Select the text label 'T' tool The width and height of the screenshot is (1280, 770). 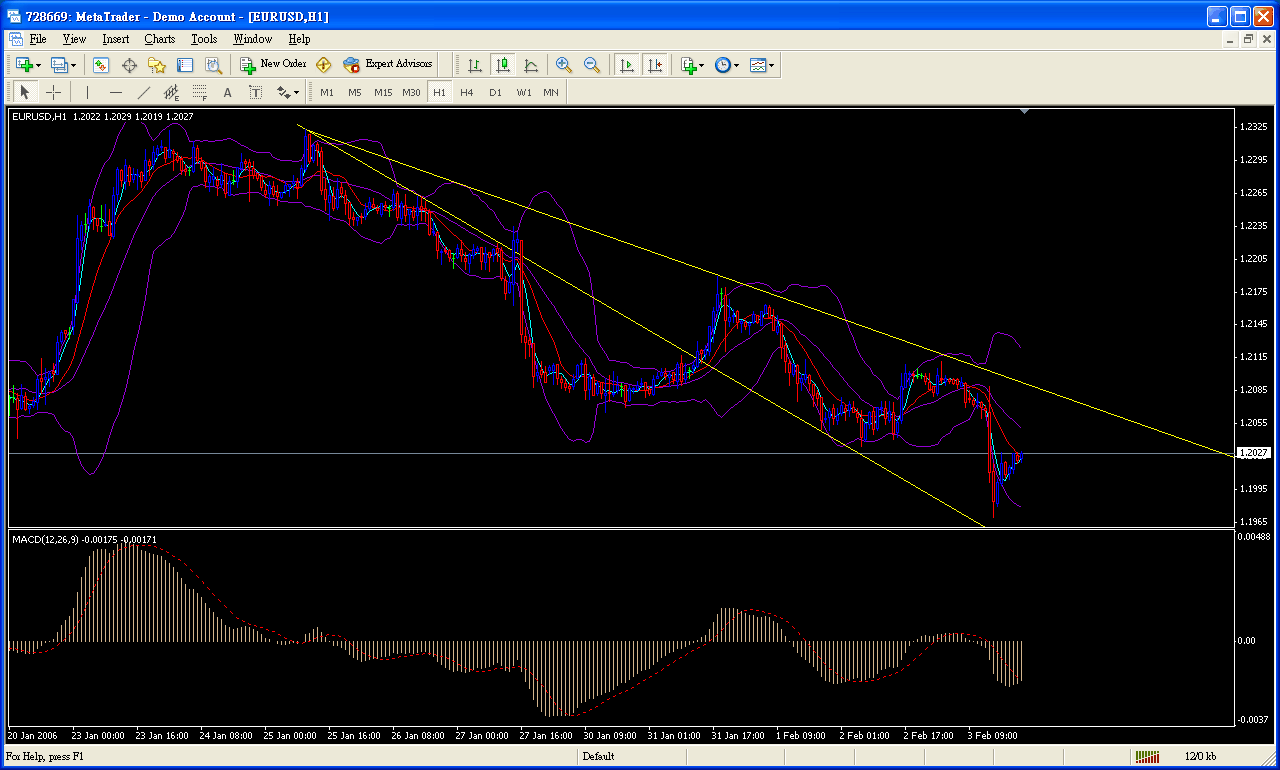(256, 93)
